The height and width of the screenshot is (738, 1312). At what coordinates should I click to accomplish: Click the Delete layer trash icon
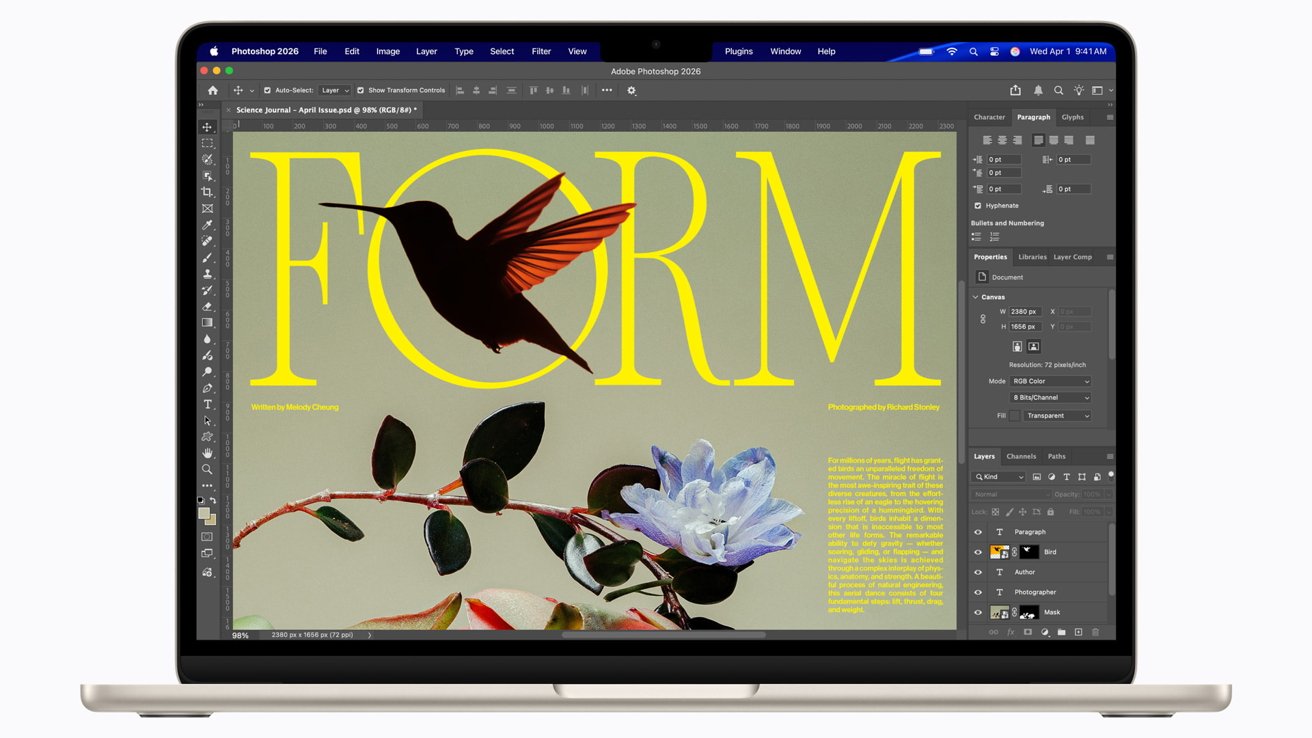[x=1095, y=631]
